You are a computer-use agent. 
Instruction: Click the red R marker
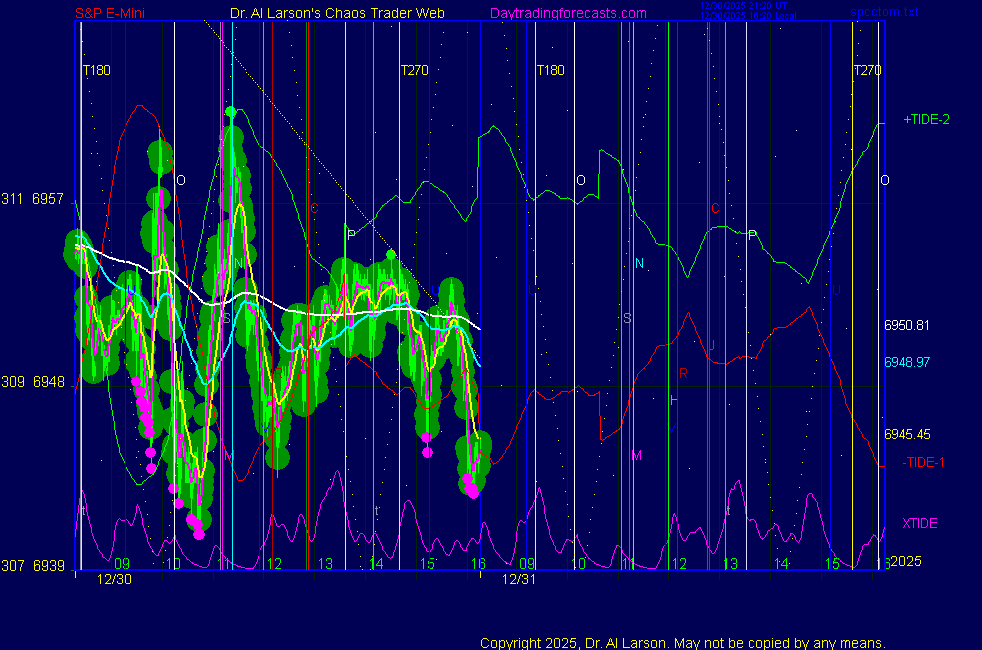(683, 373)
